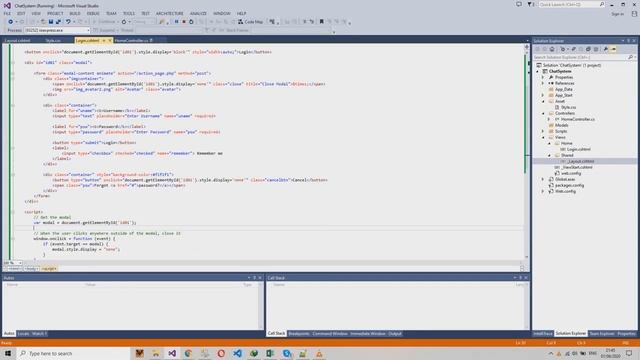Switch to the Team Explorer tab

(602, 334)
